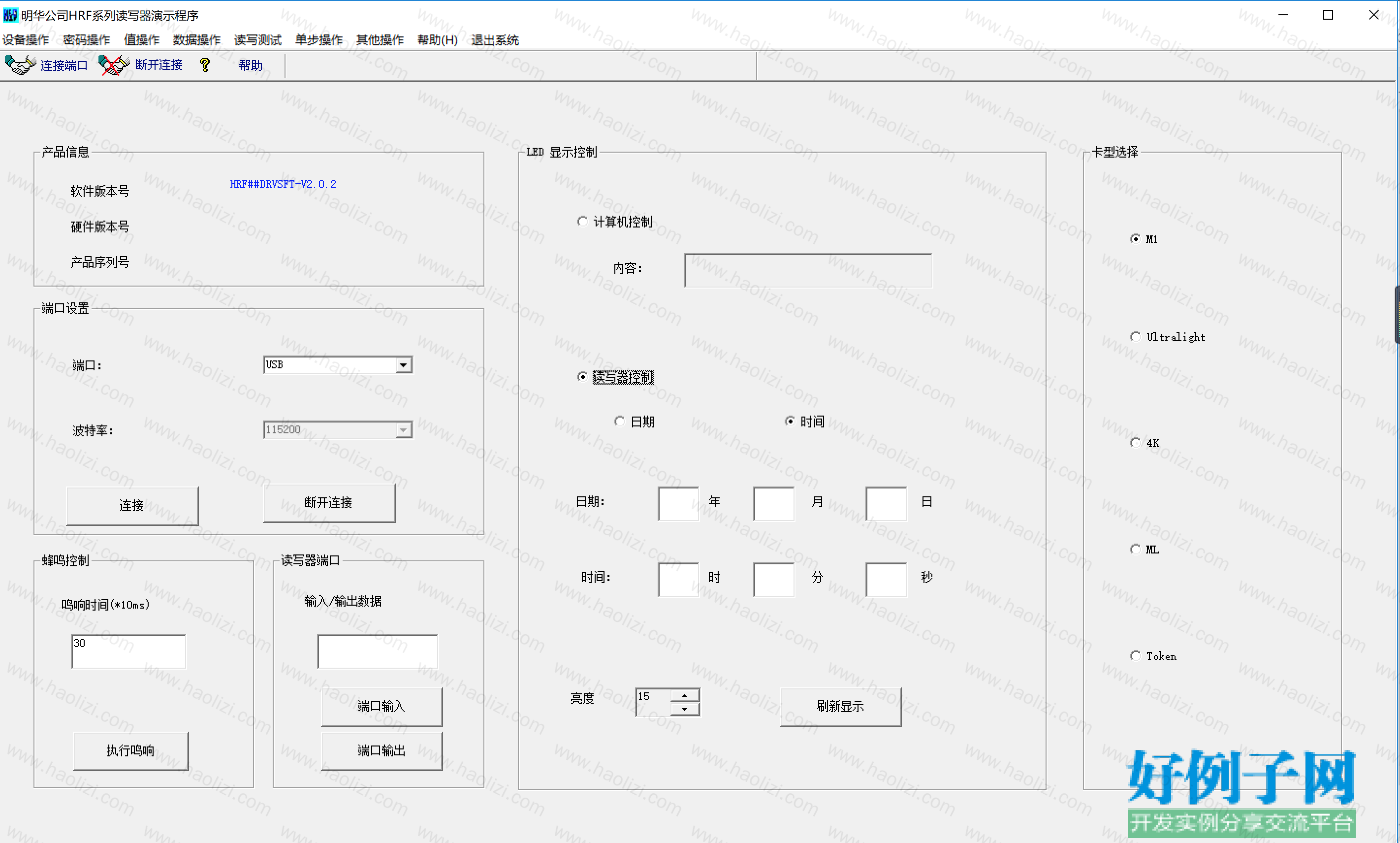Click the disconnect crossed-handshake toolbar icon
Viewport: 1400px width, 843px height.
point(114,65)
